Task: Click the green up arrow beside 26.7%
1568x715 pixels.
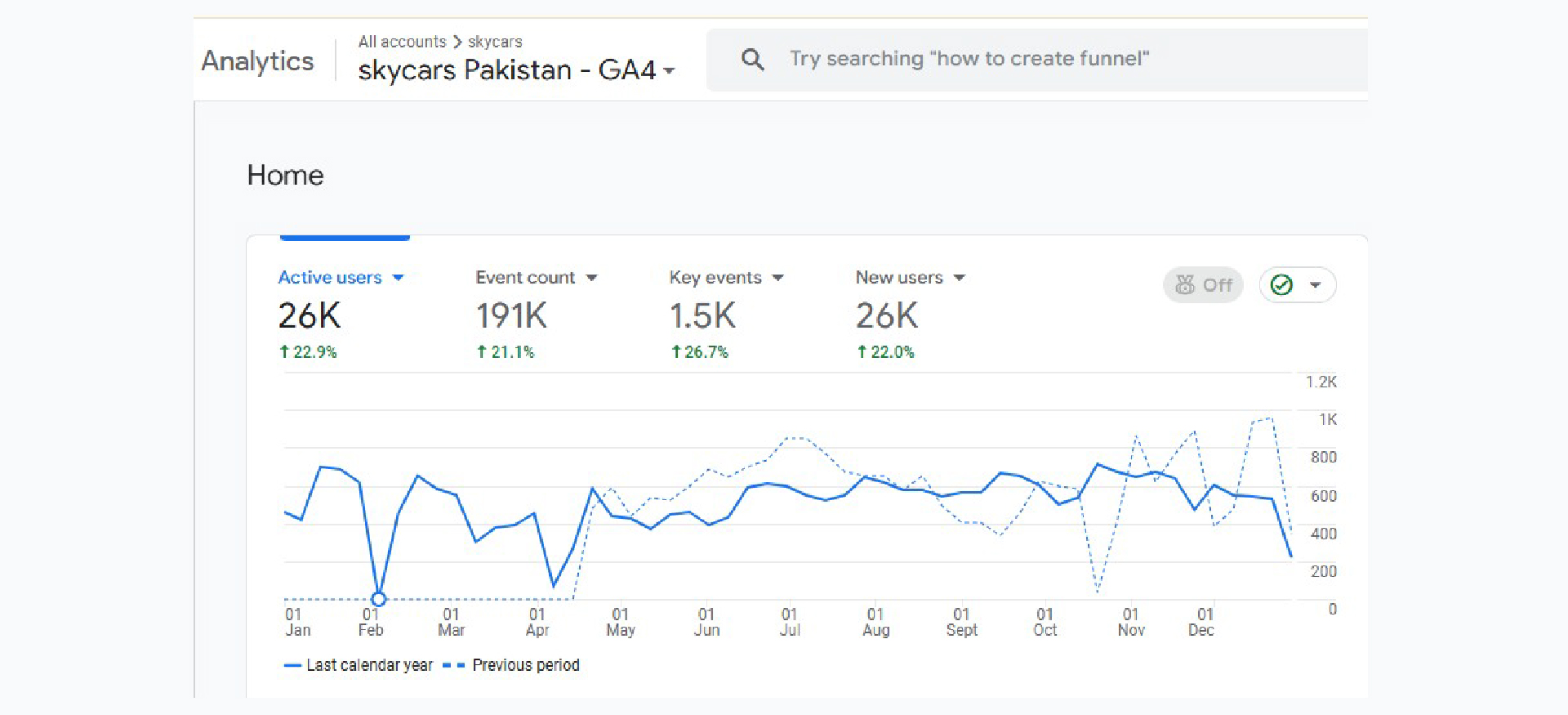Action: click(675, 352)
